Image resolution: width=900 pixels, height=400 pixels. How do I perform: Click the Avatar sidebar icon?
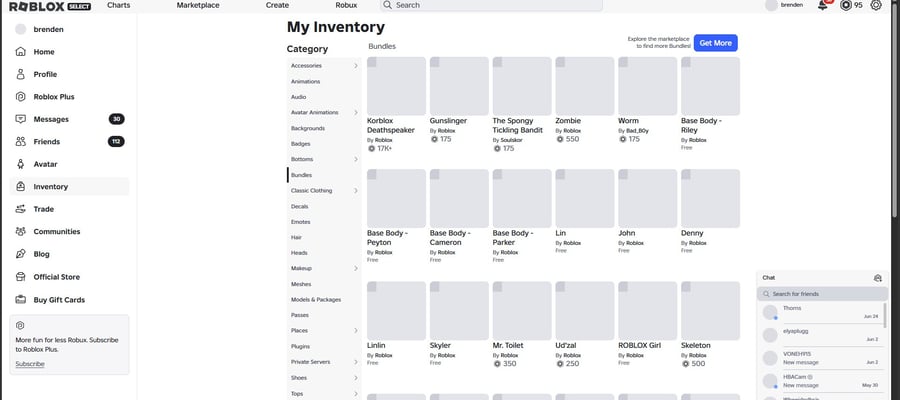(x=21, y=164)
